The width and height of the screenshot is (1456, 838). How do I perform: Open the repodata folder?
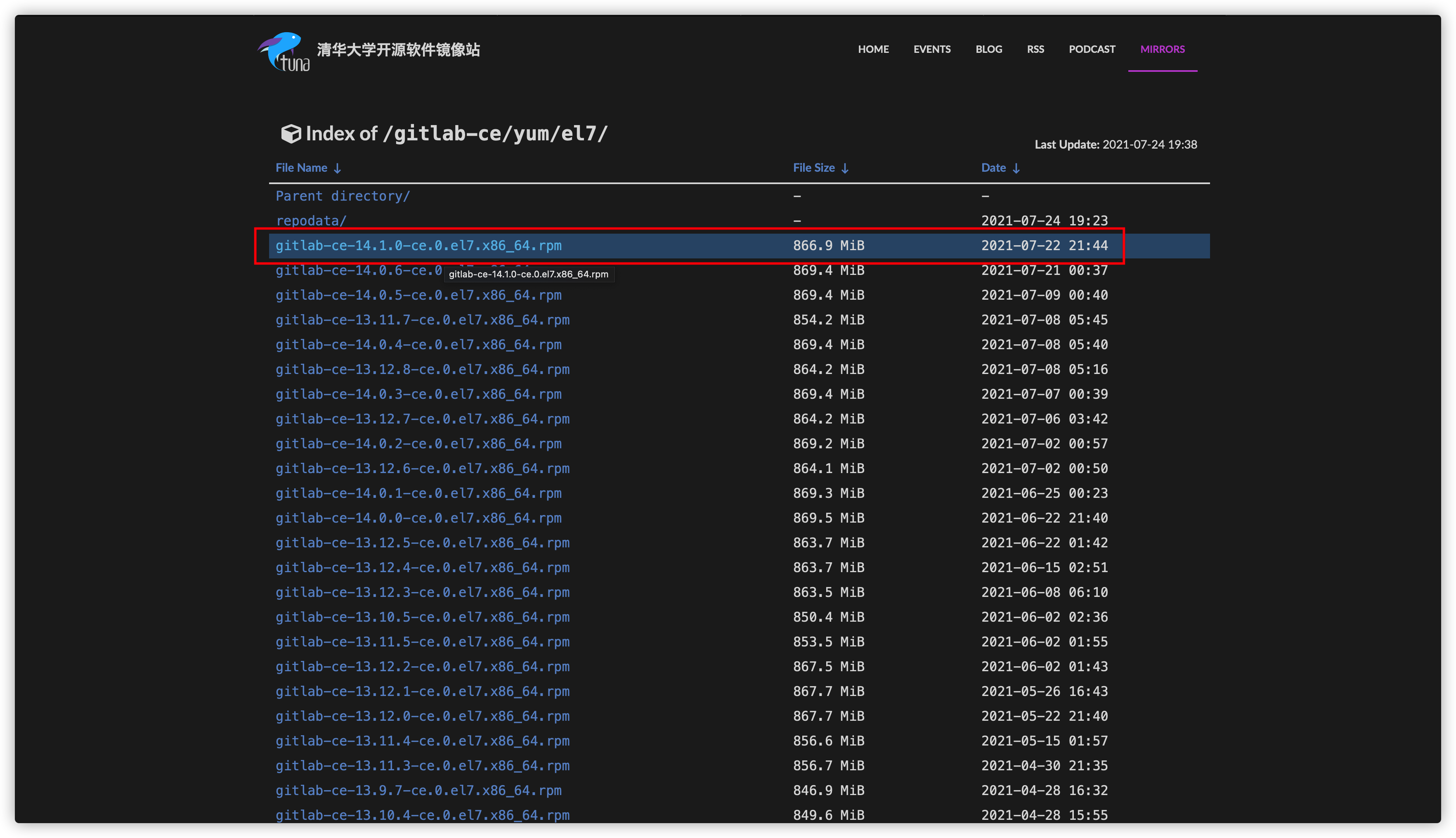coord(311,220)
